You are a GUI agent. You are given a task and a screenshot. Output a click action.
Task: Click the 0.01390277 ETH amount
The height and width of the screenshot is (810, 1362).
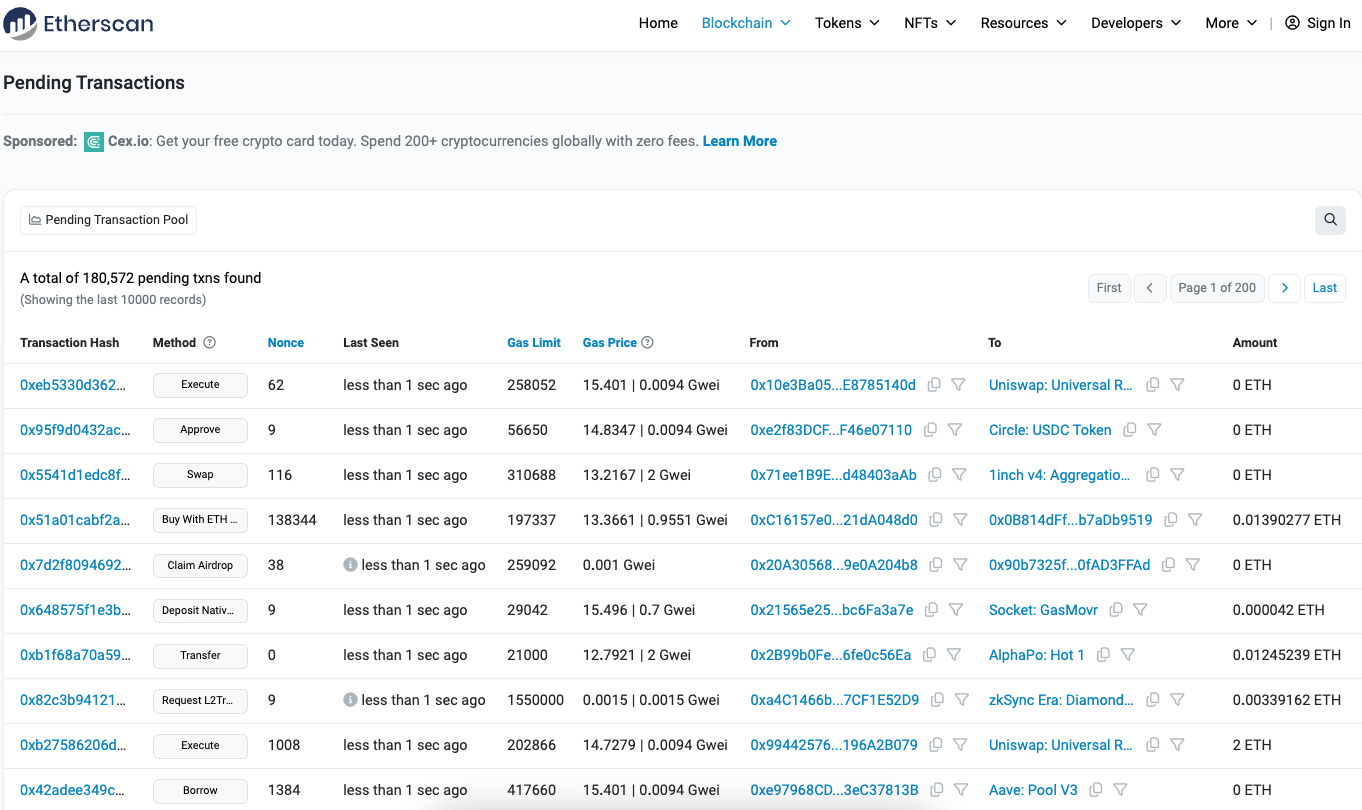[x=1287, y=520]
